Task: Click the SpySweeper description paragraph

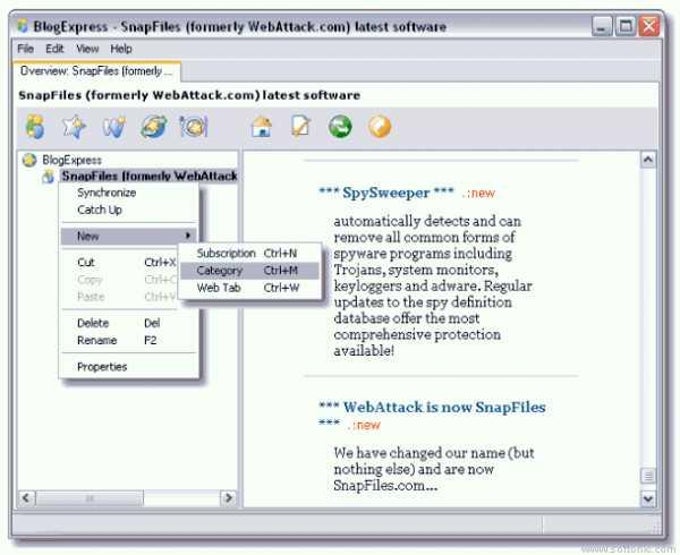Action: point(432,286)
